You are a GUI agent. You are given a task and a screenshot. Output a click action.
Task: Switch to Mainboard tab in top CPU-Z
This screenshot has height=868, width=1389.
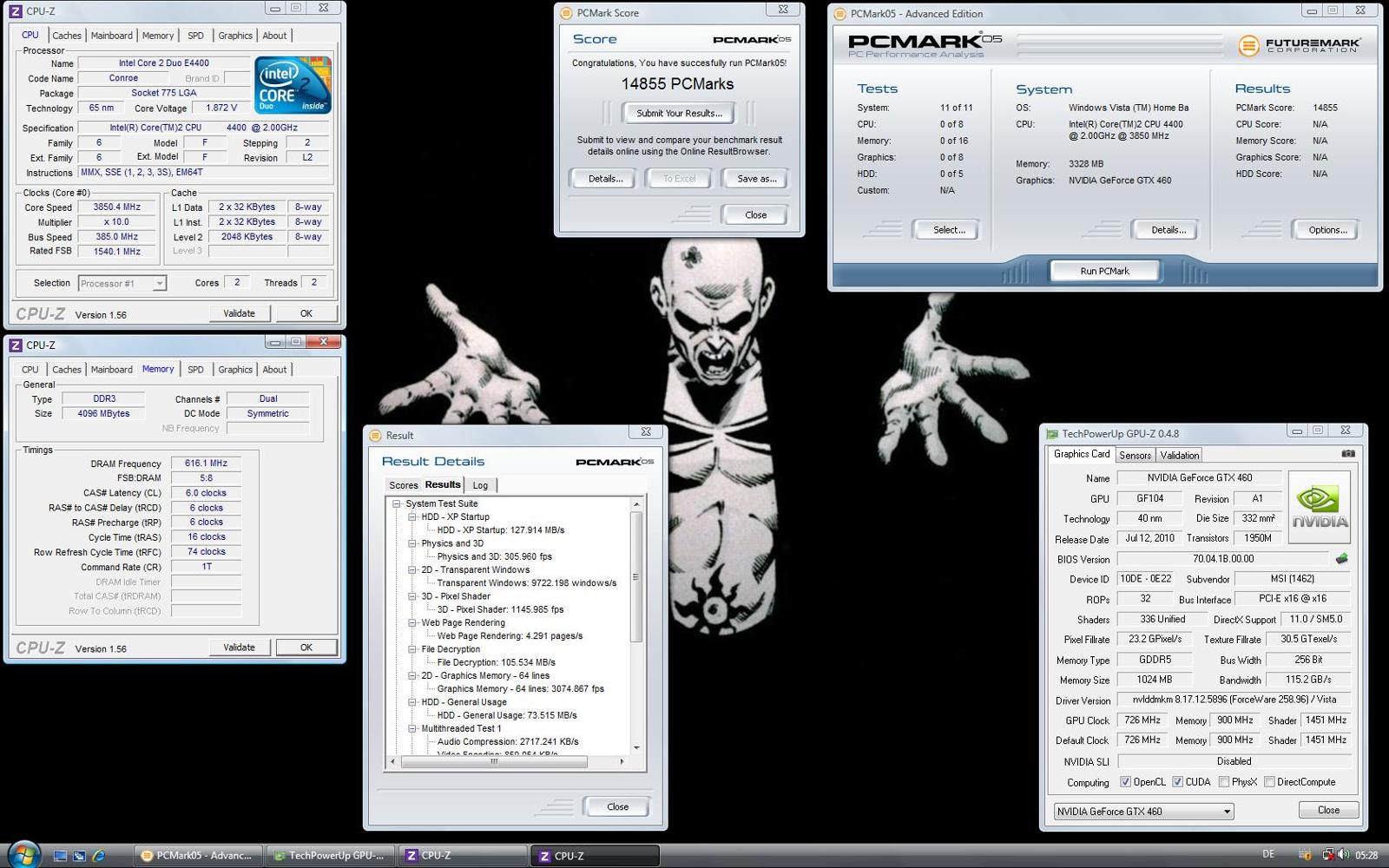(112, 36)
